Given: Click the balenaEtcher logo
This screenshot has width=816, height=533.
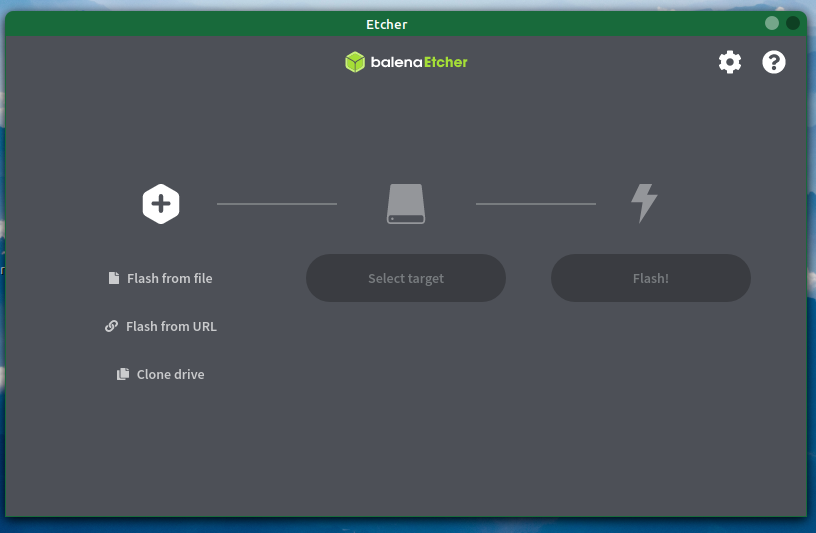Looking at the screenshot, I should (406, 62).
